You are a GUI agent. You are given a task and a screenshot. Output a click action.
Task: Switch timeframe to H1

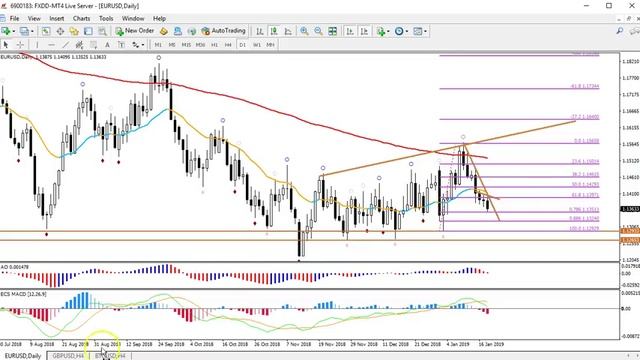coord(214,45)
